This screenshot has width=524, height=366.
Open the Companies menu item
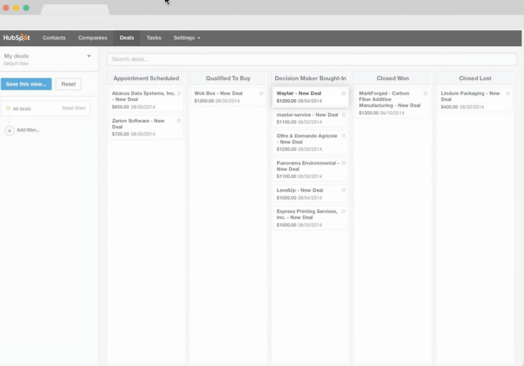(93, 38)
